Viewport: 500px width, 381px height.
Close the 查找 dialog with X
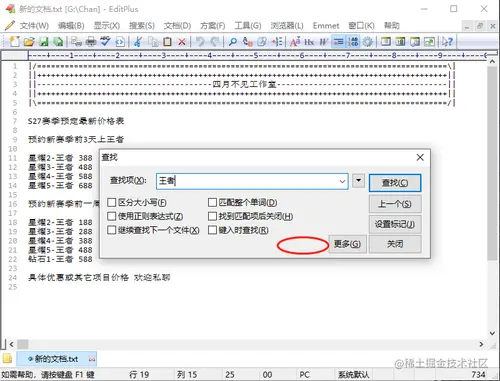tap(420, 157)
